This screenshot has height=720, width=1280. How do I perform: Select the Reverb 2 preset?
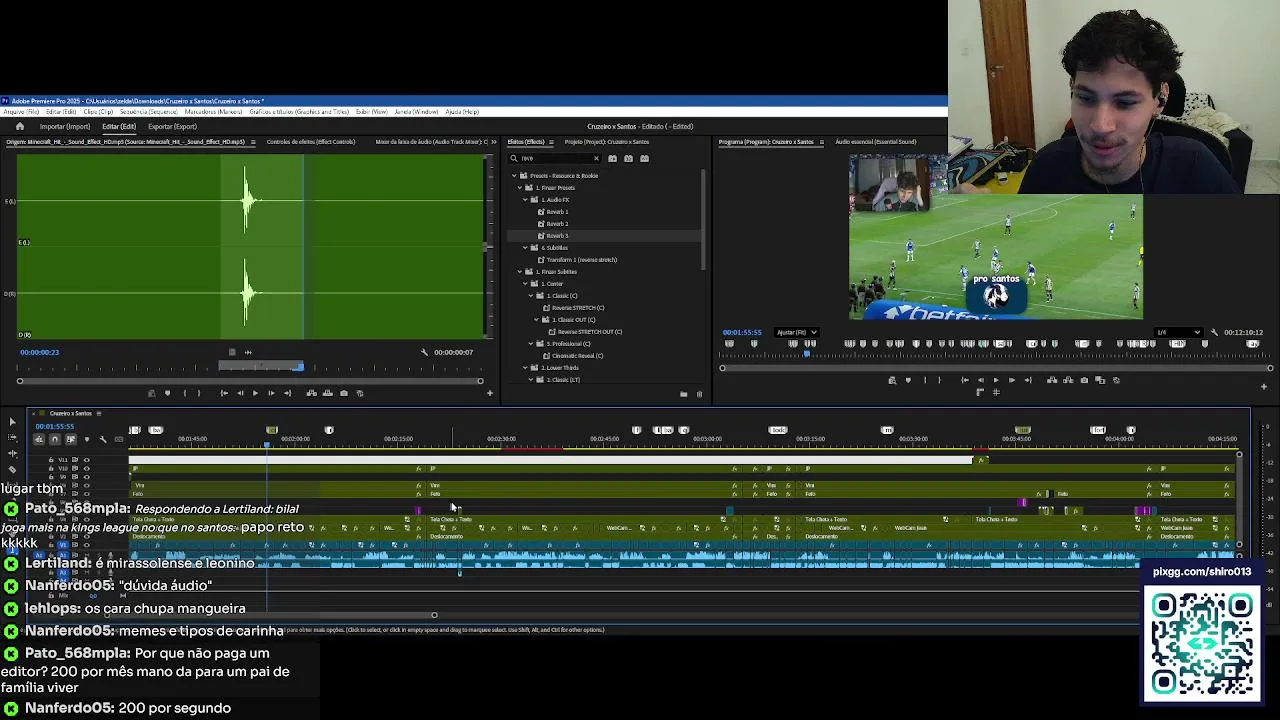click(x=557, y=224)
